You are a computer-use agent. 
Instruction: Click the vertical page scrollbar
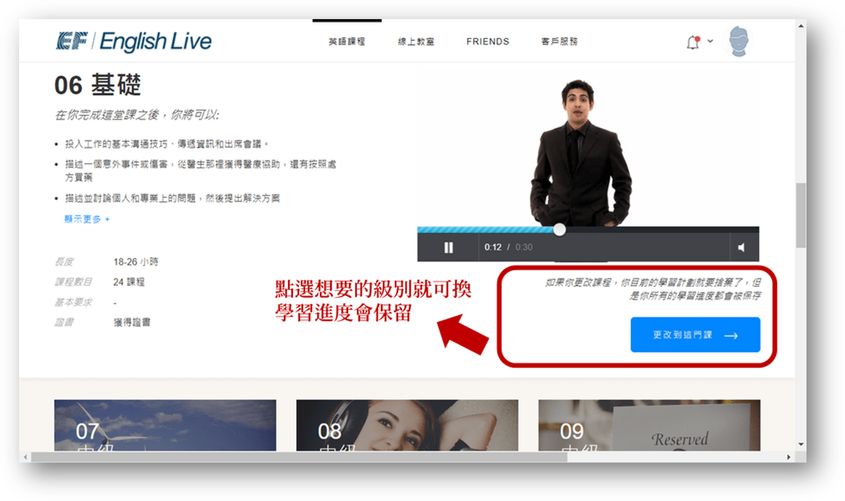coord(800,215)
